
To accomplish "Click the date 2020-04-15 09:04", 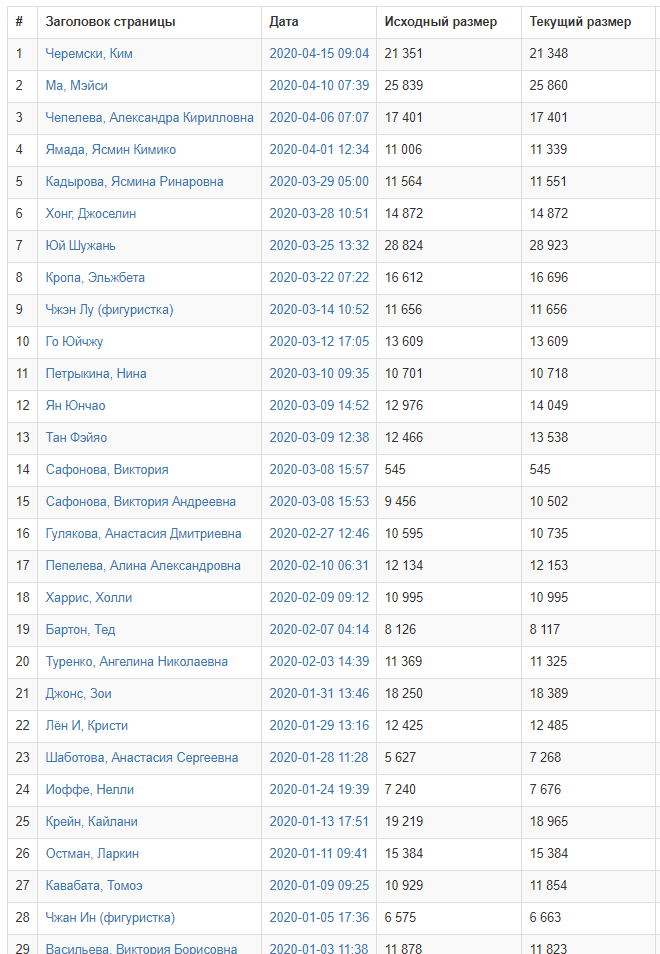I will (x=319, y=54).
